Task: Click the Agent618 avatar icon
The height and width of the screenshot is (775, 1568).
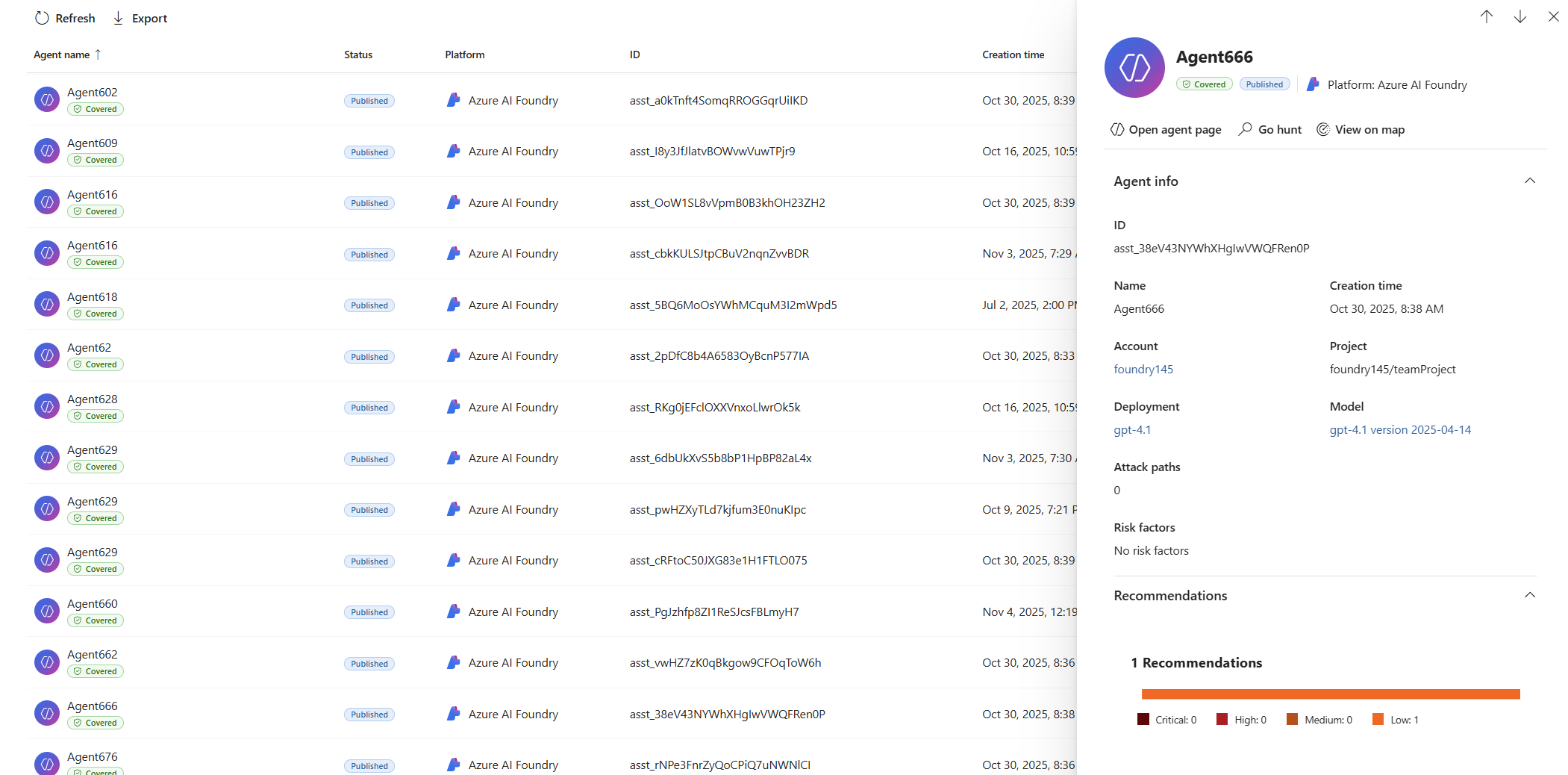Action: (47, 304)
